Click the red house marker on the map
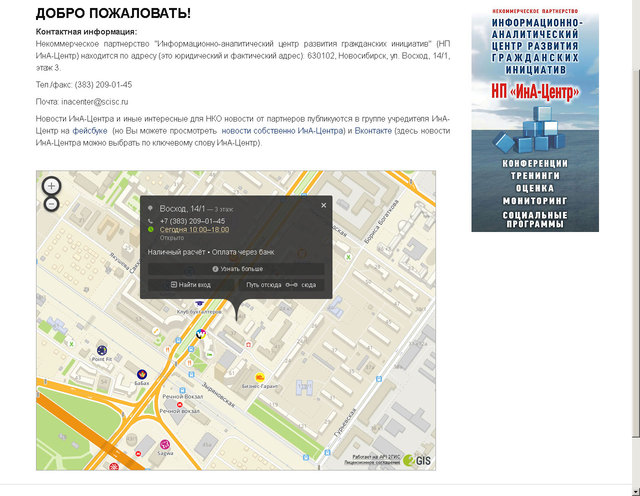The height and width of the screenshot is (496, 640). tap(248, 345)
